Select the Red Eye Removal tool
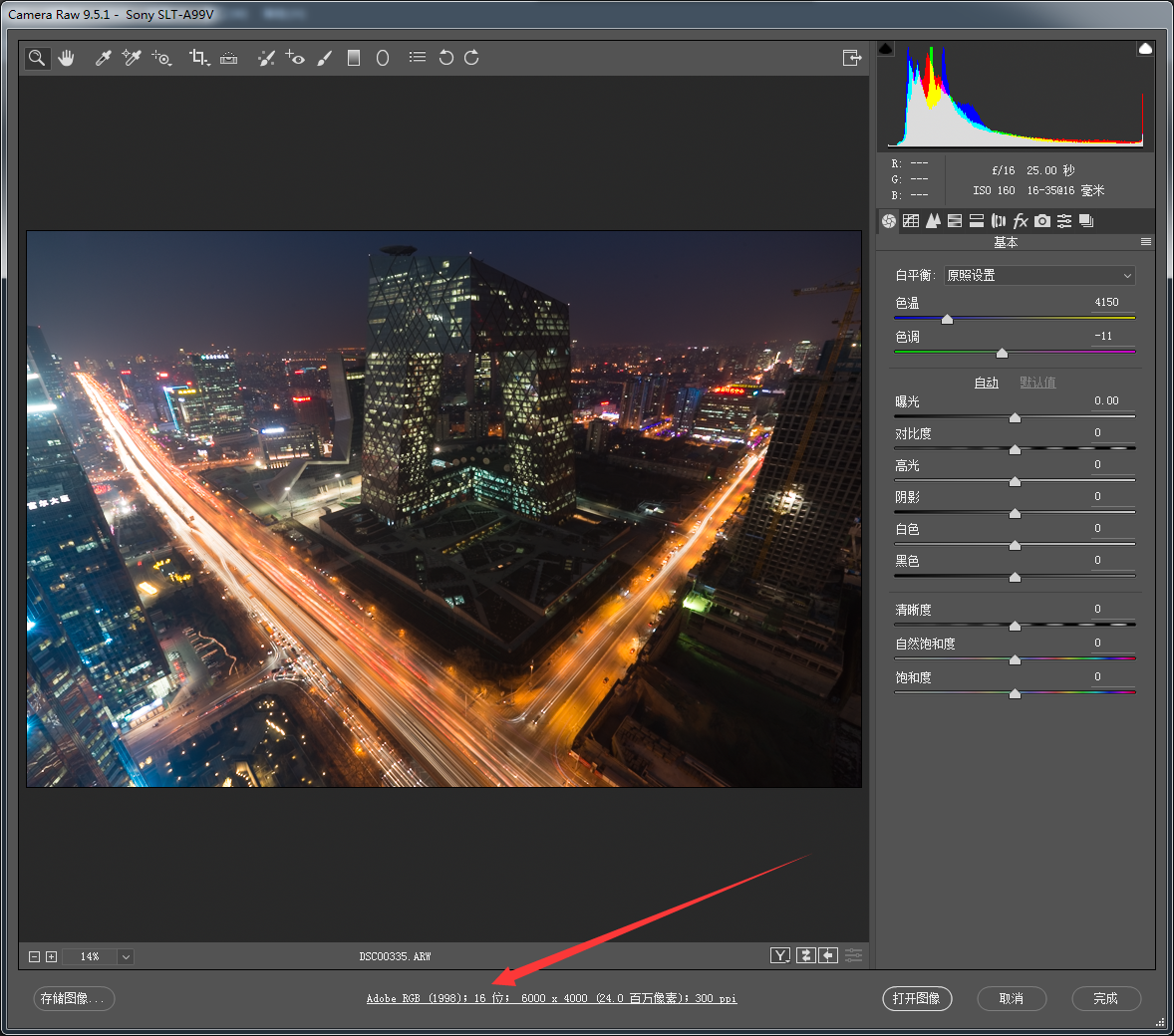 pos(295,58)
